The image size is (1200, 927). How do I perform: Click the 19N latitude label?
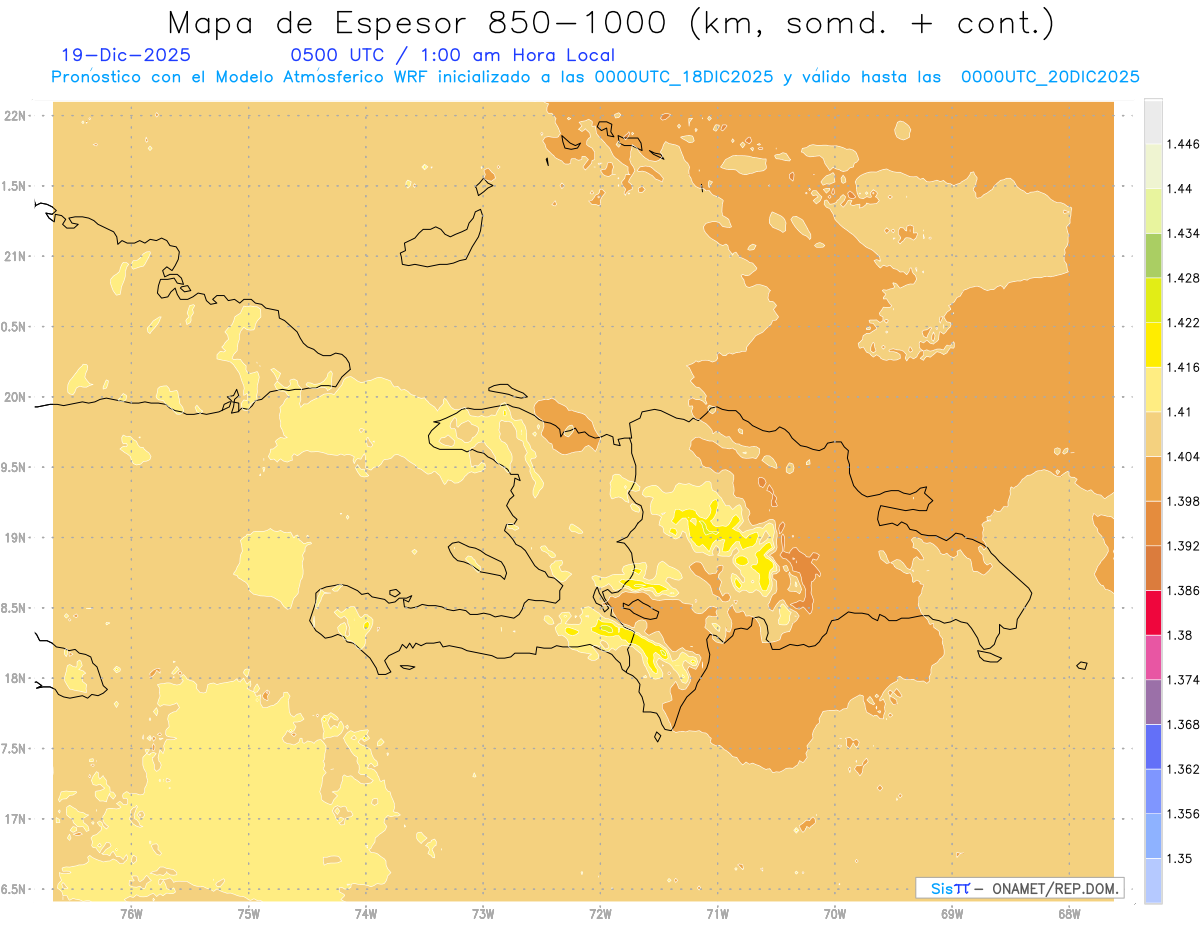15,538
